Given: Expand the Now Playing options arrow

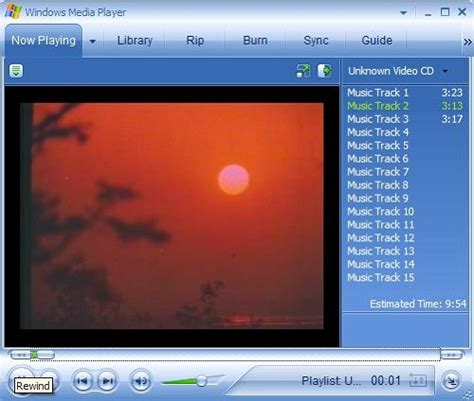Looking at the screenshot, I should [93, 41].
